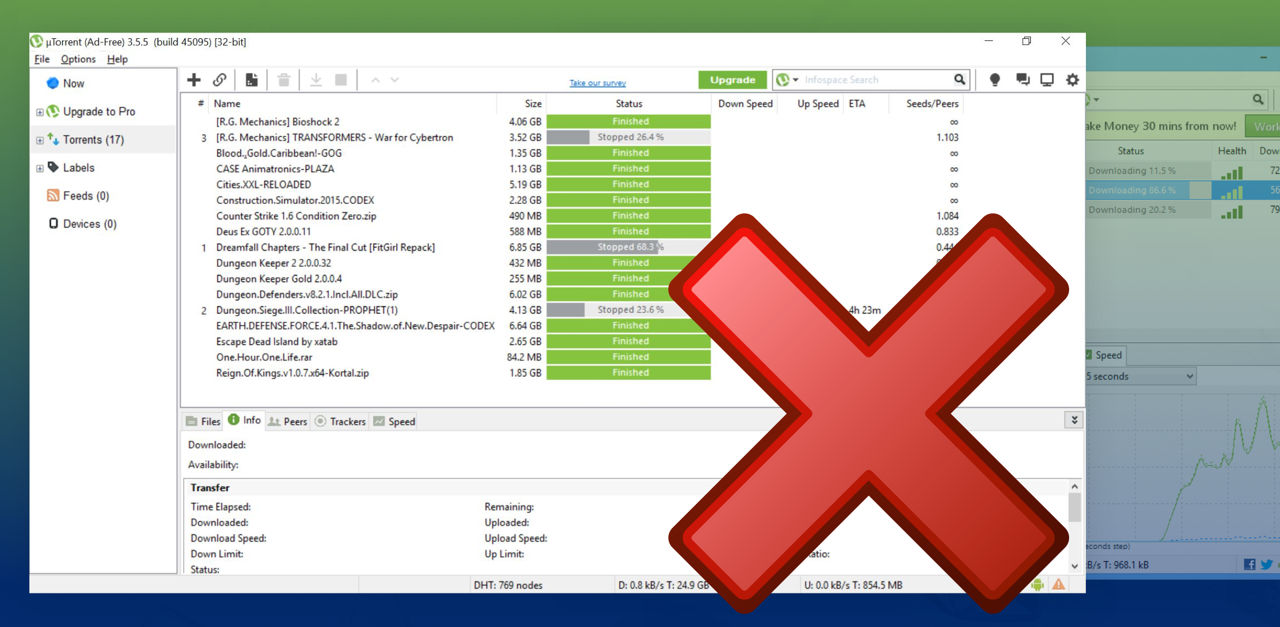Image resolution: width=1280 pixels, height=627 pixels.
Task: Click the Start torrent download-arrow icon
Action: (x=316, y=80)
